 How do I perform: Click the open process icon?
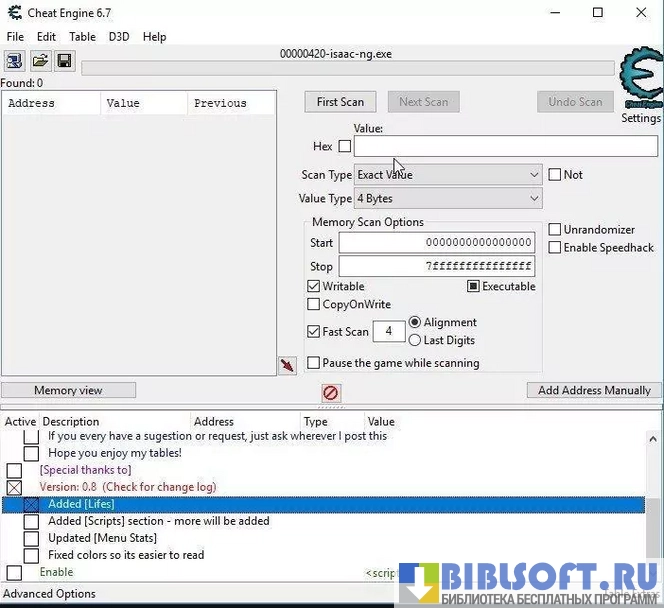[15, 61]
